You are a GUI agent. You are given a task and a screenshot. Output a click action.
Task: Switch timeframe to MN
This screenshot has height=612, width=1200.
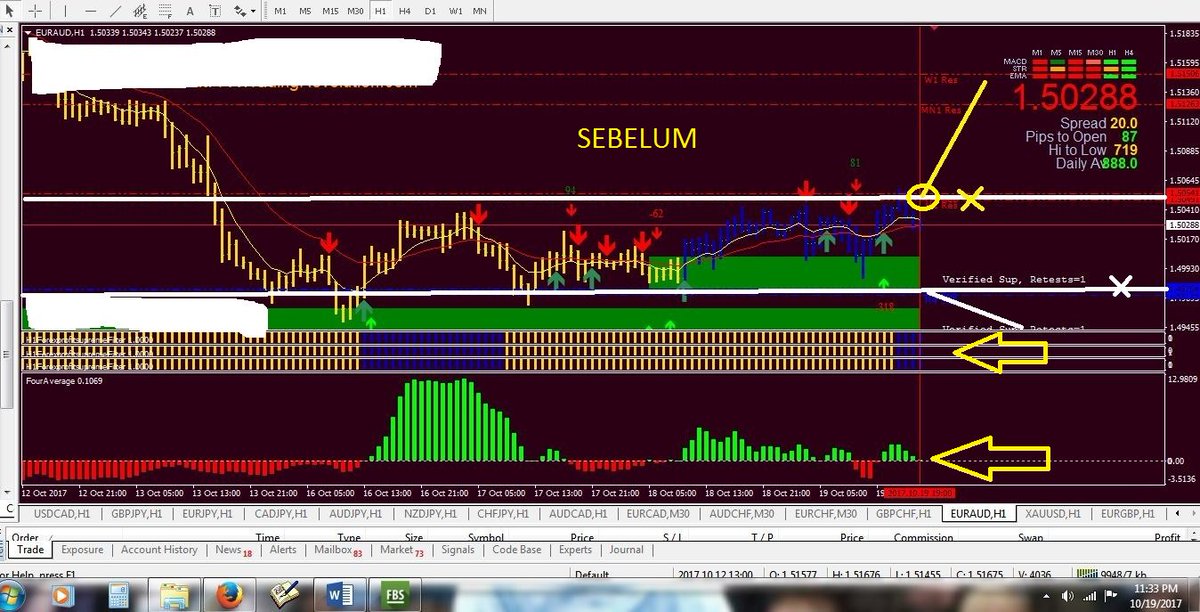tap(480, 11)
